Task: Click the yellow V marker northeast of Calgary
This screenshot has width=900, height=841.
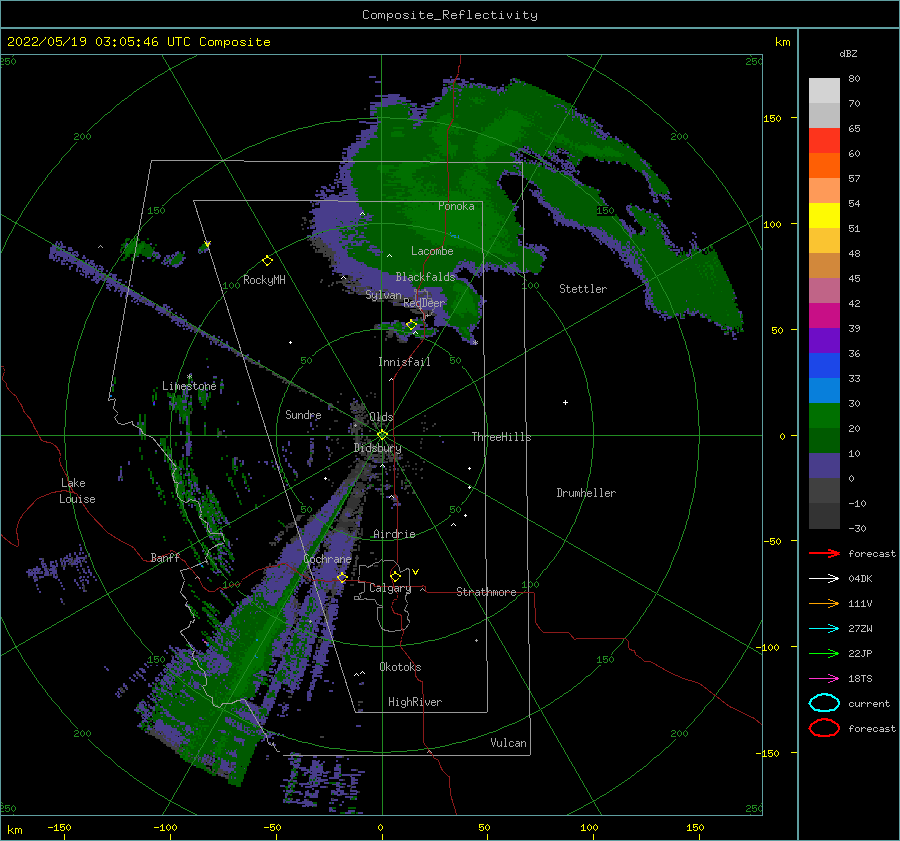Action: (416, 572)
